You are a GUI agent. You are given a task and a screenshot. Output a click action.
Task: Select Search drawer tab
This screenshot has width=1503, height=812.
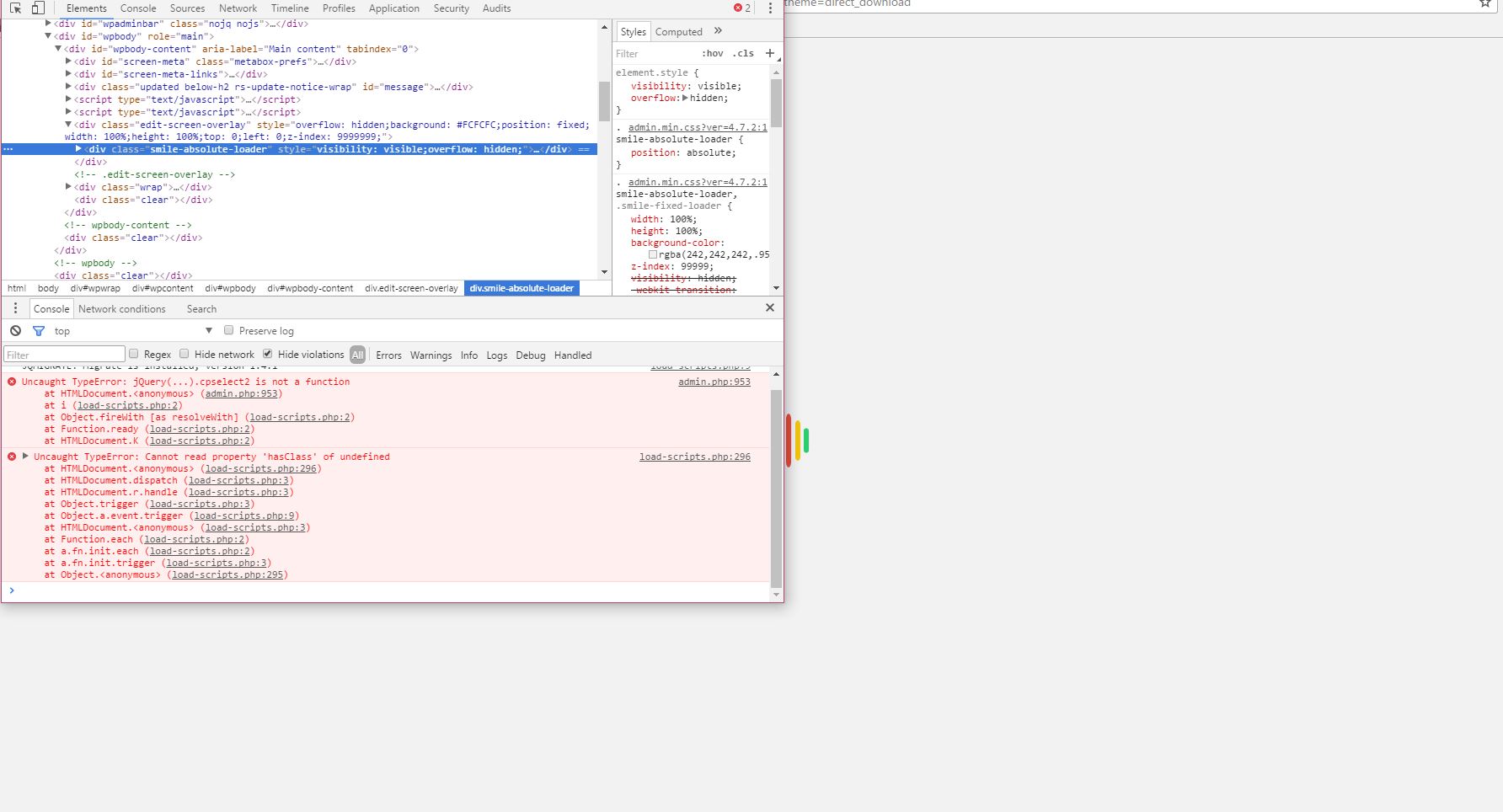[201, 309]
